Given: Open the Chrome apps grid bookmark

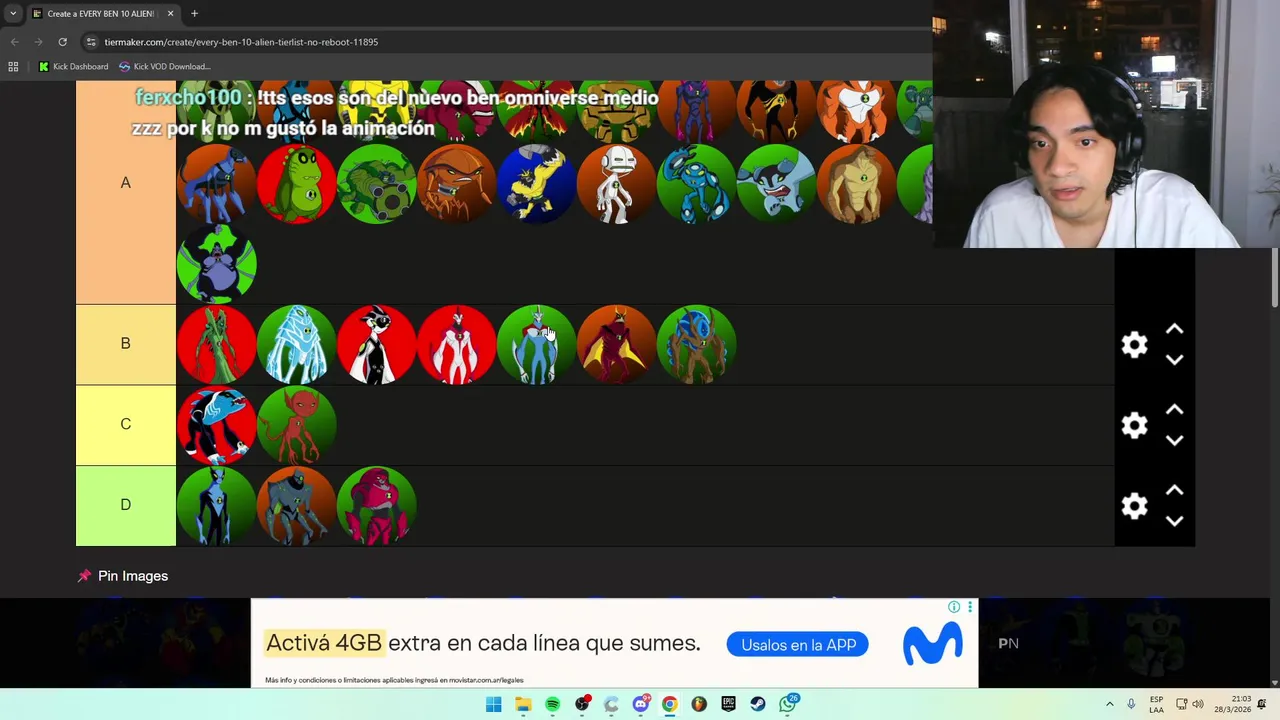Looking at the screenshot, I should point(13,67).
